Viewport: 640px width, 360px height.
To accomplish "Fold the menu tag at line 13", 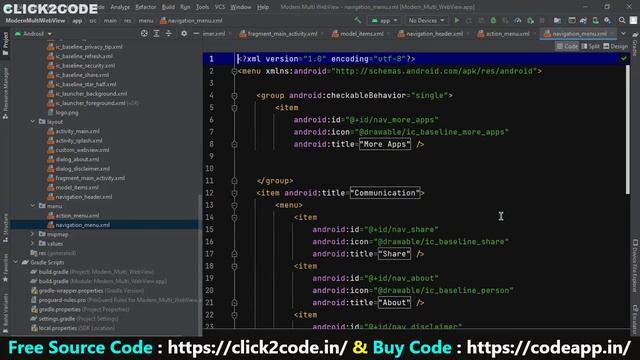I will (x=234, y=205).
